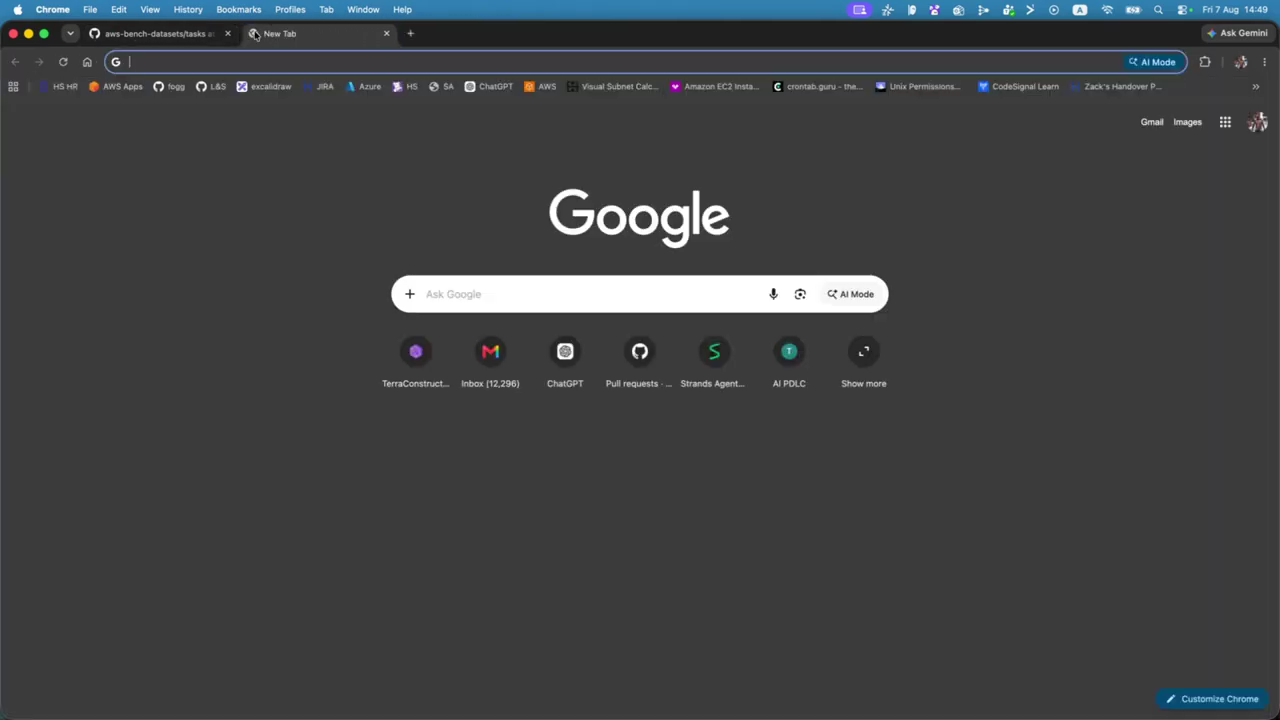Open the excalidraw bookmark

click(x=264, y=87)
